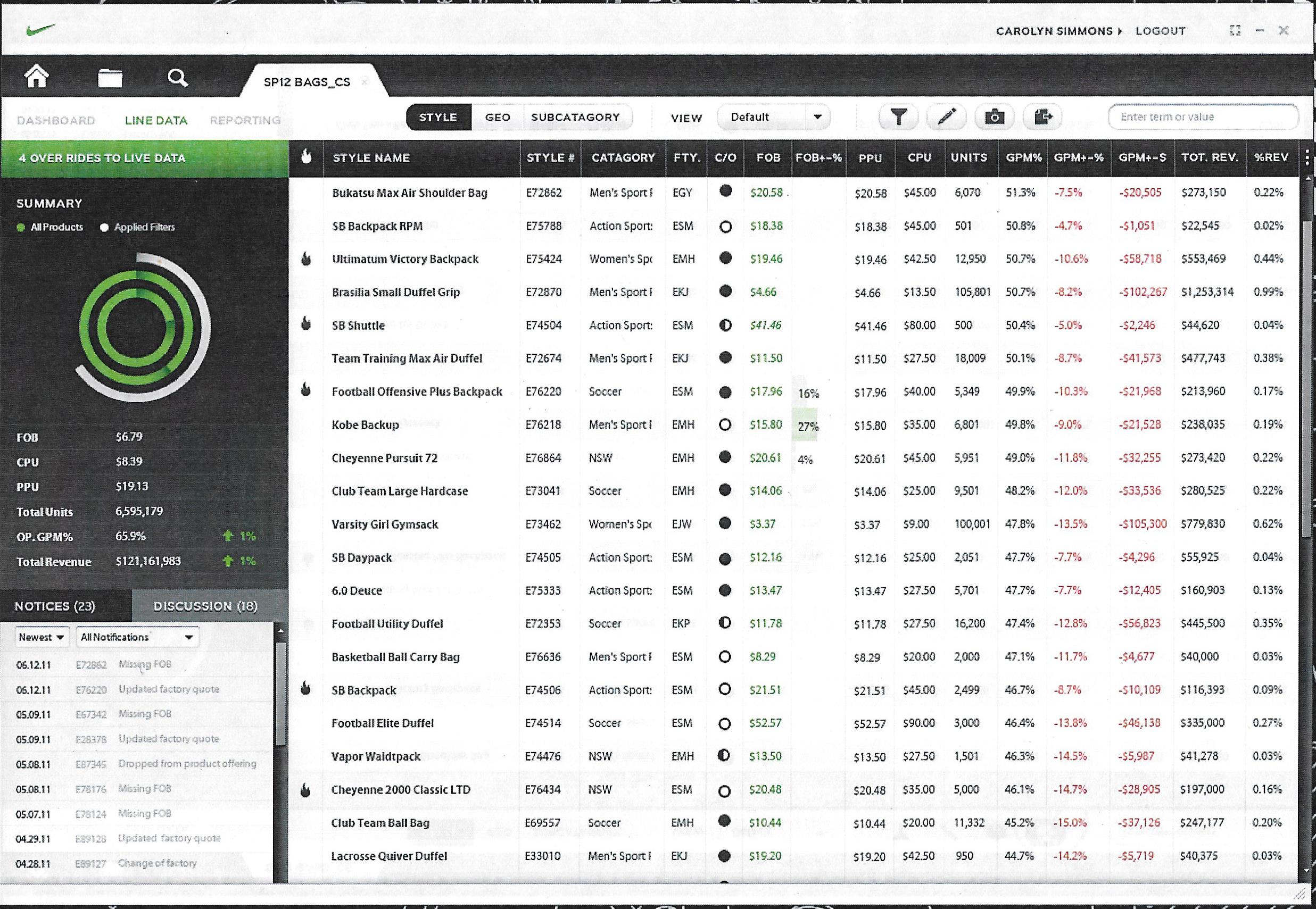Select the Applied Filters radio option
1316x909 pixels.
[104, 227]
